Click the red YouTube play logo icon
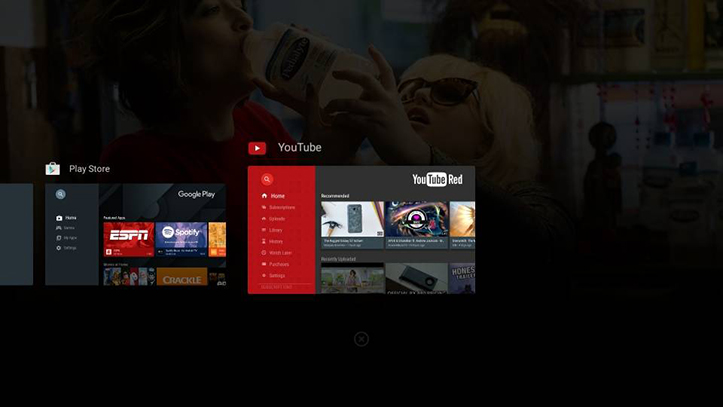Image resolution: width=723 pixels, height=407 pixels. [x=257, y=148]
